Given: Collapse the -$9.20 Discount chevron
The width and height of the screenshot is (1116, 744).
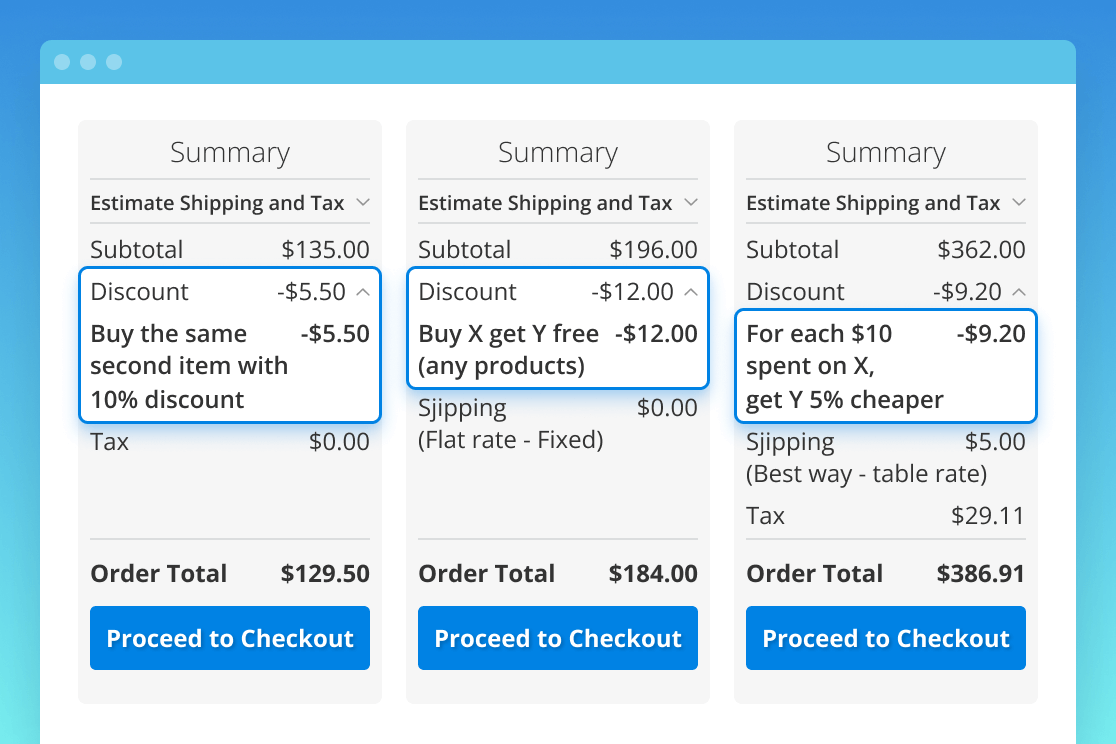Looking at the screenshot, I should (1018, 292).
